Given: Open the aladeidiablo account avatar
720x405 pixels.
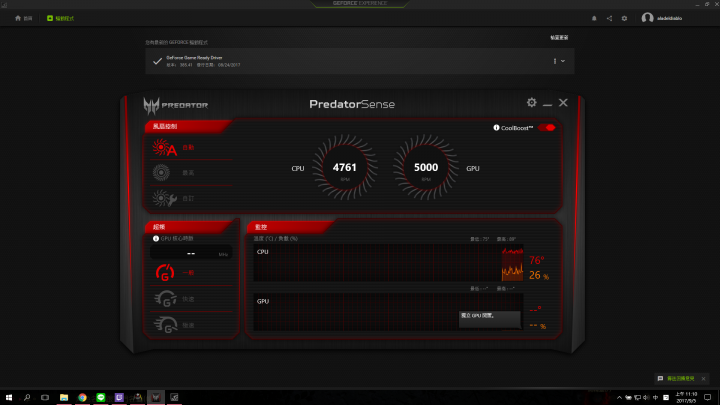Looking at the screenshot, I should click(x=647, y=18).
